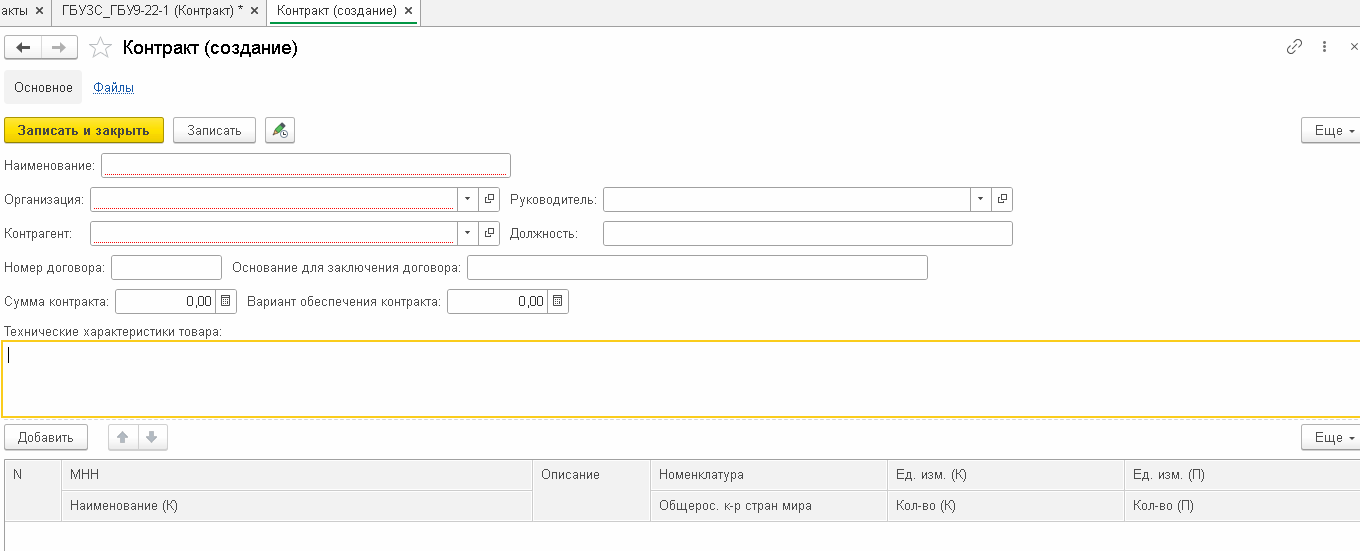Click into the Наименование input field
Screen dimensions: 1360x551
click(x=306, y=165)
